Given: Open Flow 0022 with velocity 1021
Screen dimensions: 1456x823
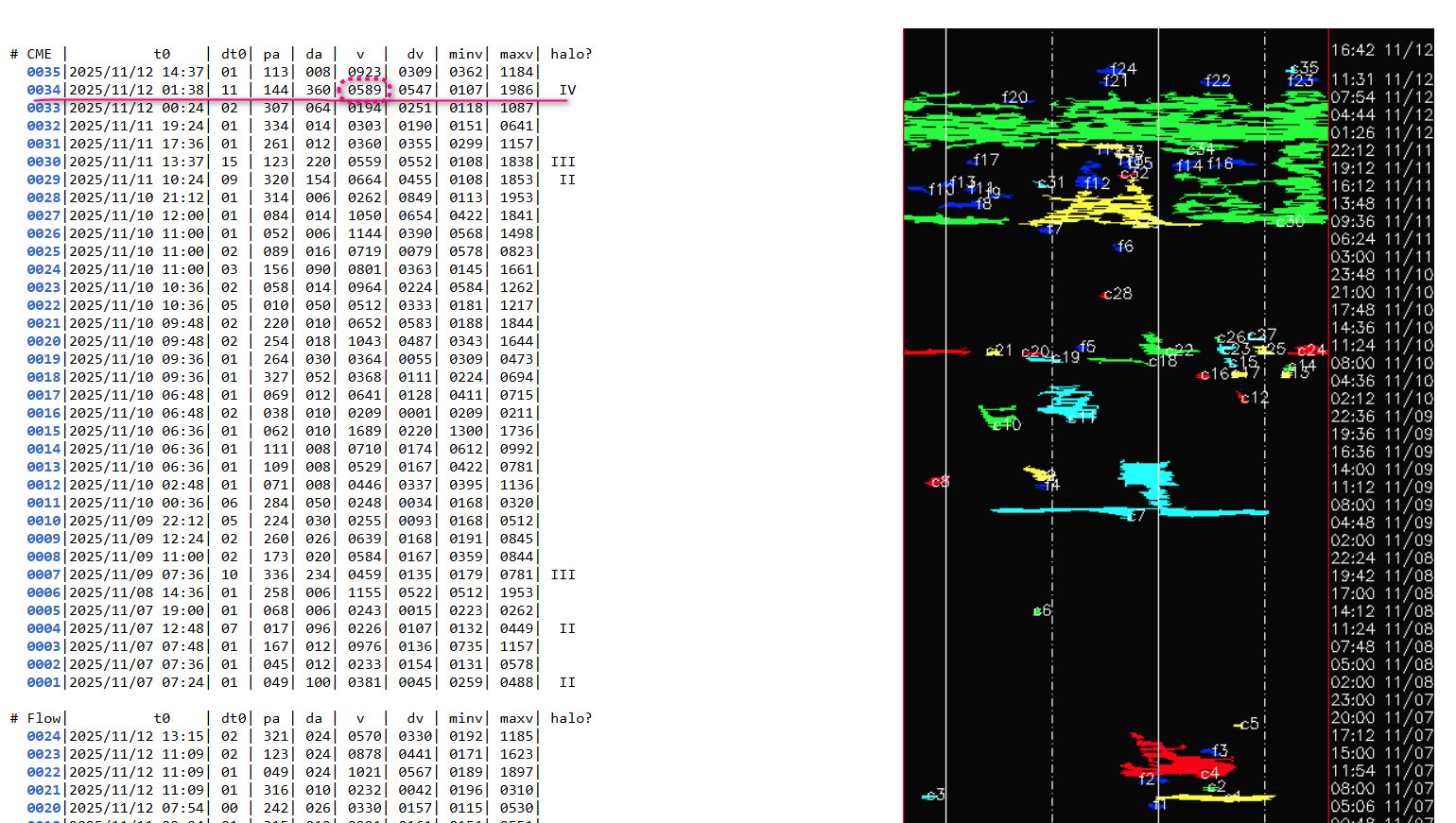Looking at the screenshot, I should [43, 772].
